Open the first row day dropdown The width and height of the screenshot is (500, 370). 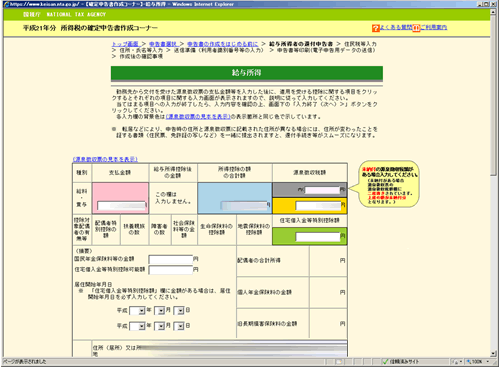coord(179,311)
